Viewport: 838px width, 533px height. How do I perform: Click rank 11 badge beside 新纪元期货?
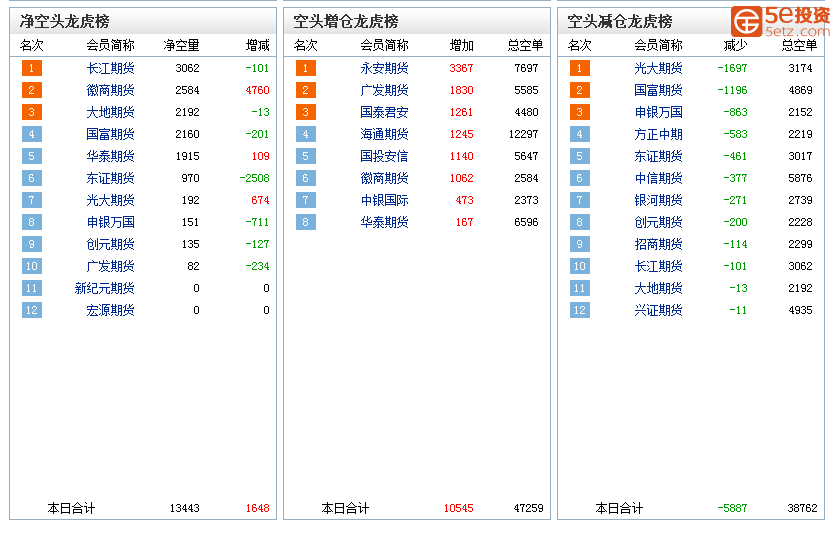(32, 288)
